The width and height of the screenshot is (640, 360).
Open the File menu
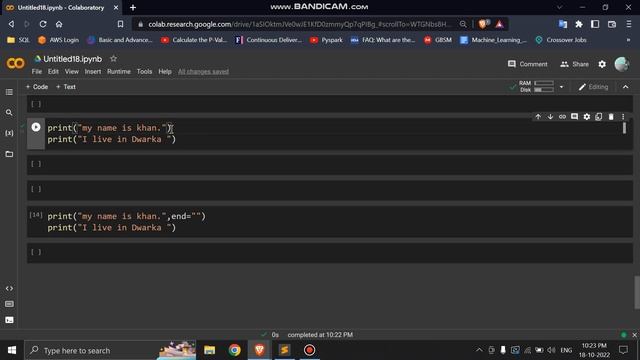(x=37, y=71)
